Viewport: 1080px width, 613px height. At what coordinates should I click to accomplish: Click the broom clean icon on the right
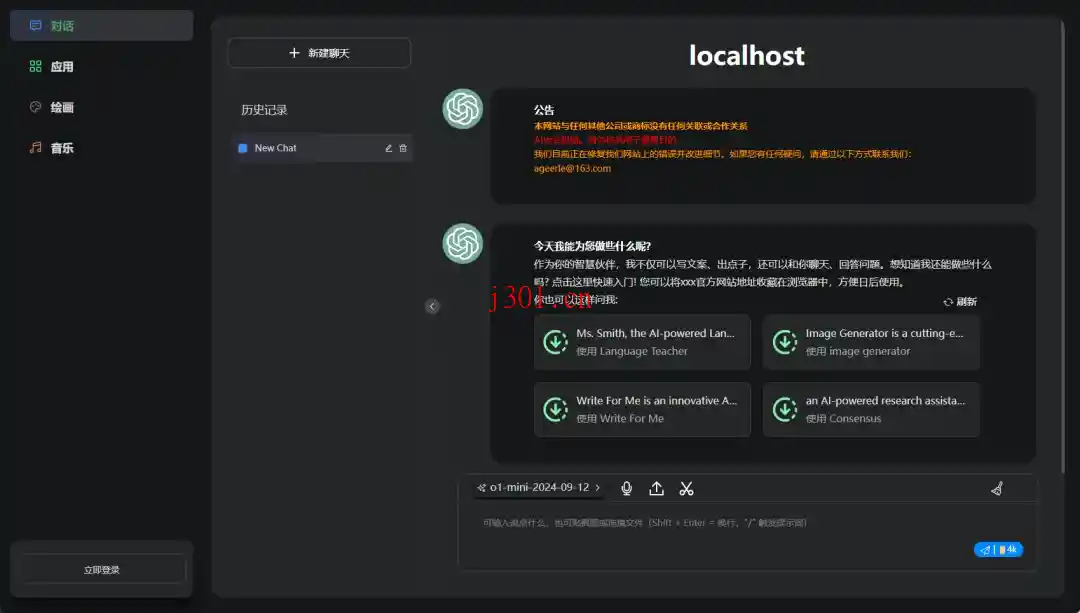tap(996, 488)
